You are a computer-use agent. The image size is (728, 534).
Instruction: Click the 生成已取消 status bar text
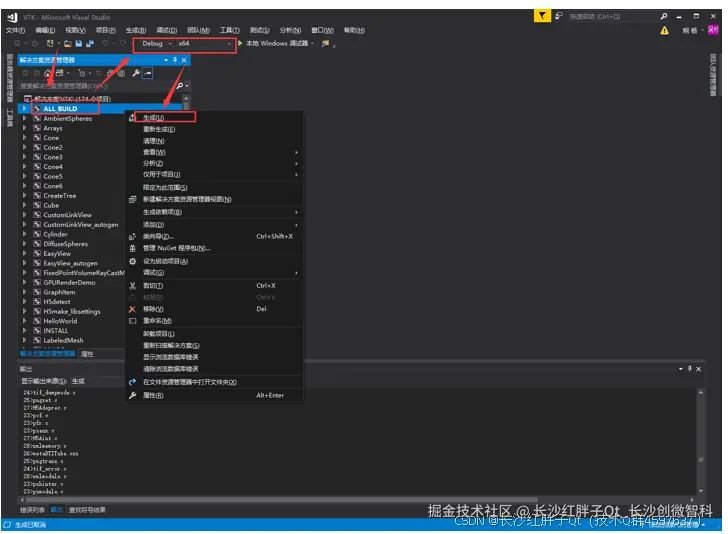(31, 525)
